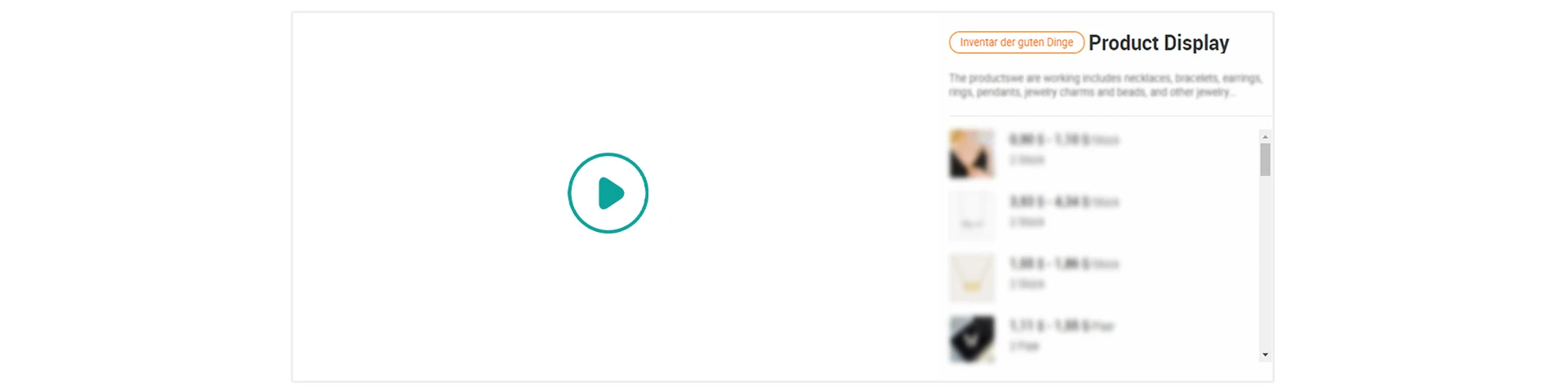Click the product list scrollbar thumb
The image size is (1568, 392).
click(x=1265, y=160)
